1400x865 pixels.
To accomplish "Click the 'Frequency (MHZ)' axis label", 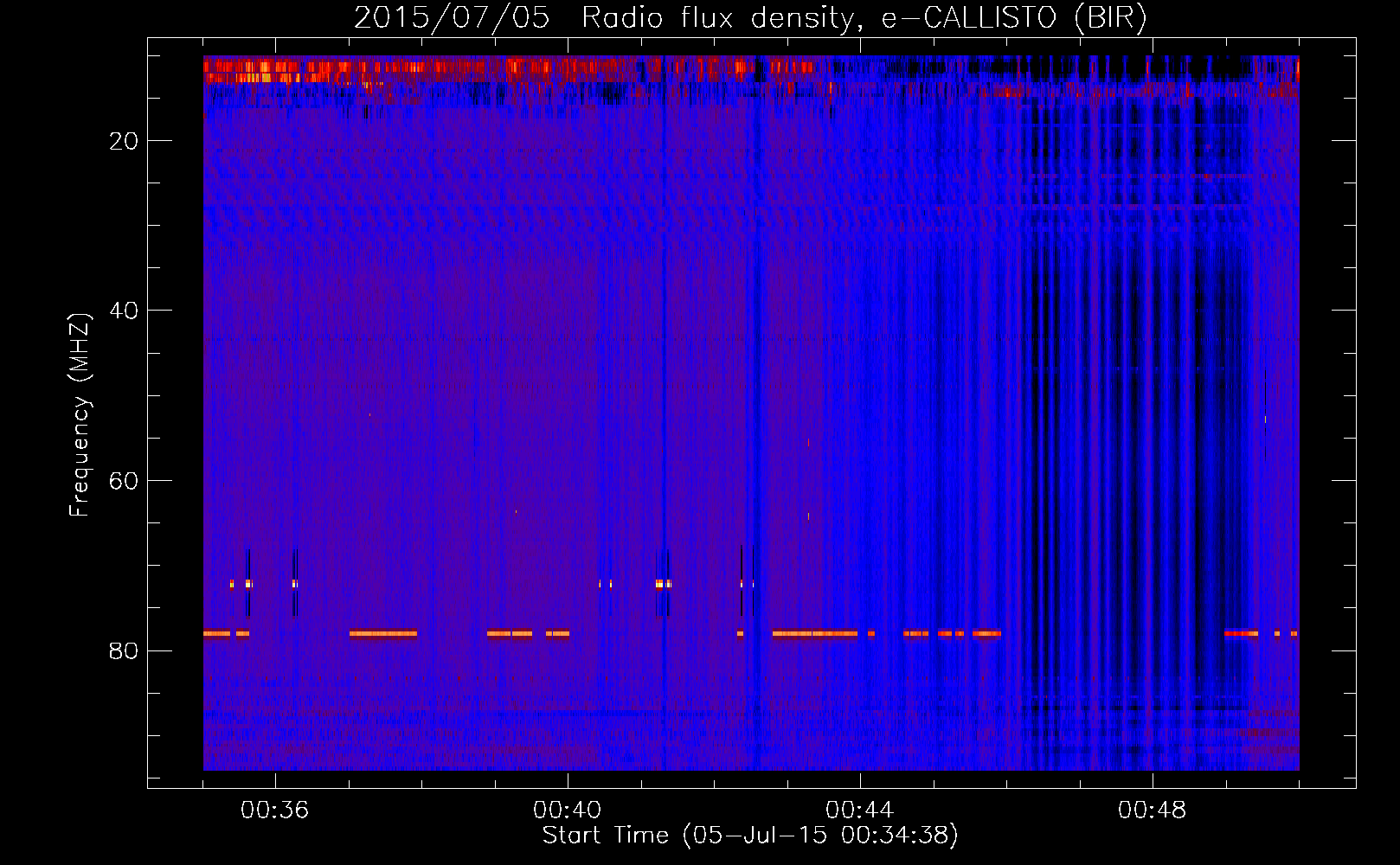I will coord(80,415).
